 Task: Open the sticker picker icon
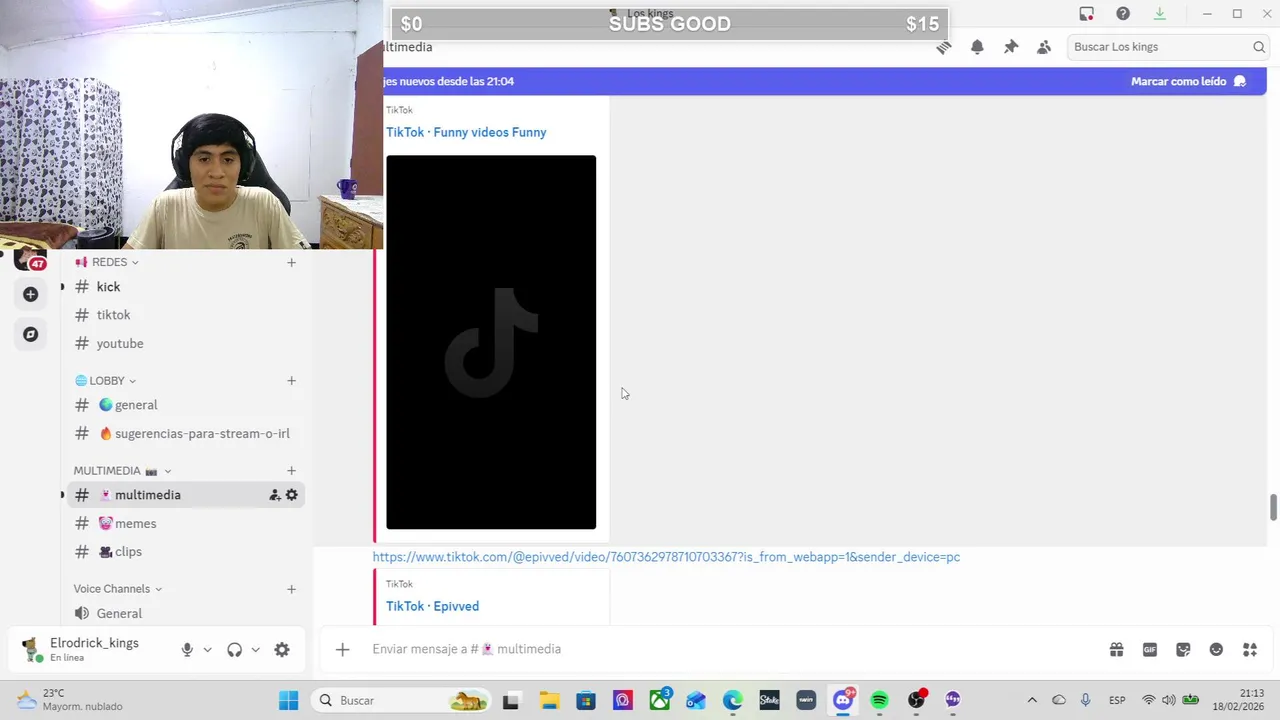click(1183, 650)
